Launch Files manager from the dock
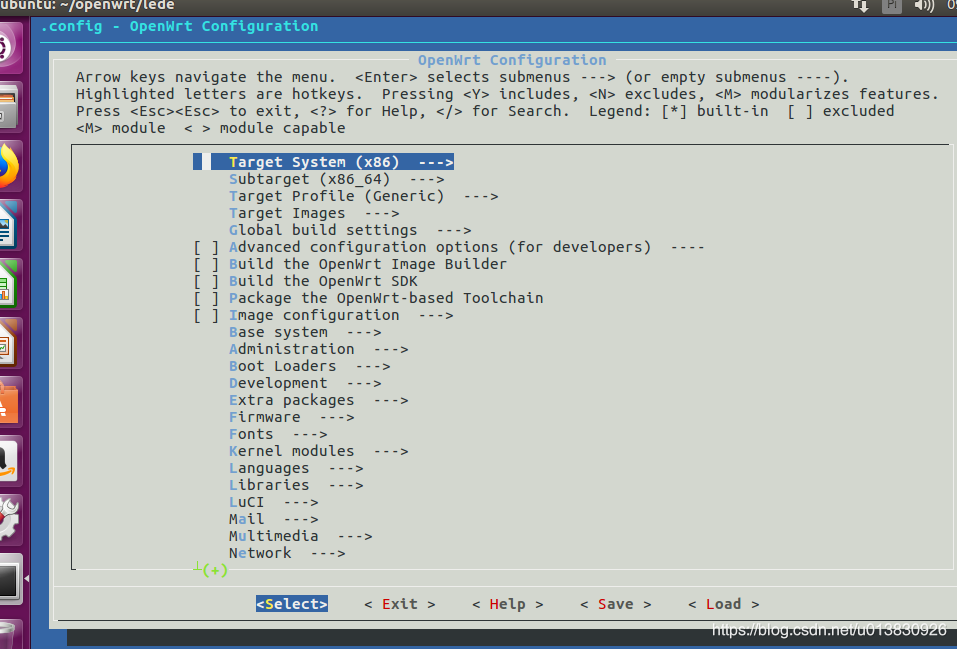This screenshot has width=957, height=649. [9, 107]
